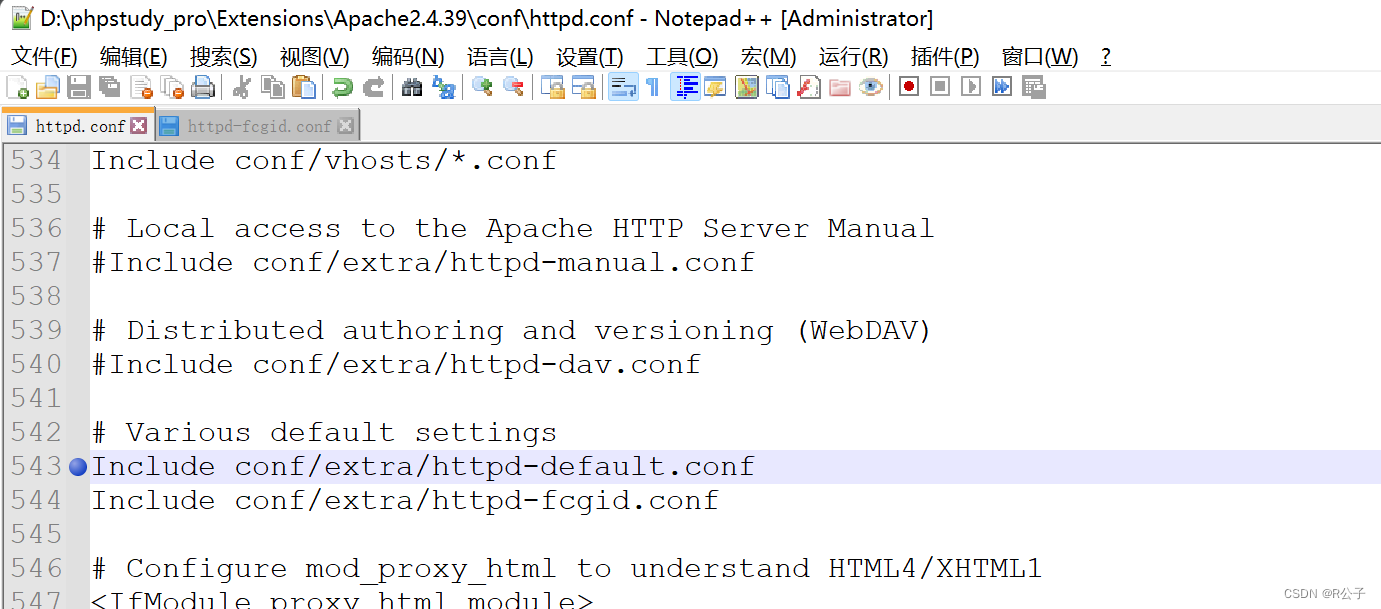Undo the last change
Screen dimensions: 1381x609
click(x=344, y=87)
